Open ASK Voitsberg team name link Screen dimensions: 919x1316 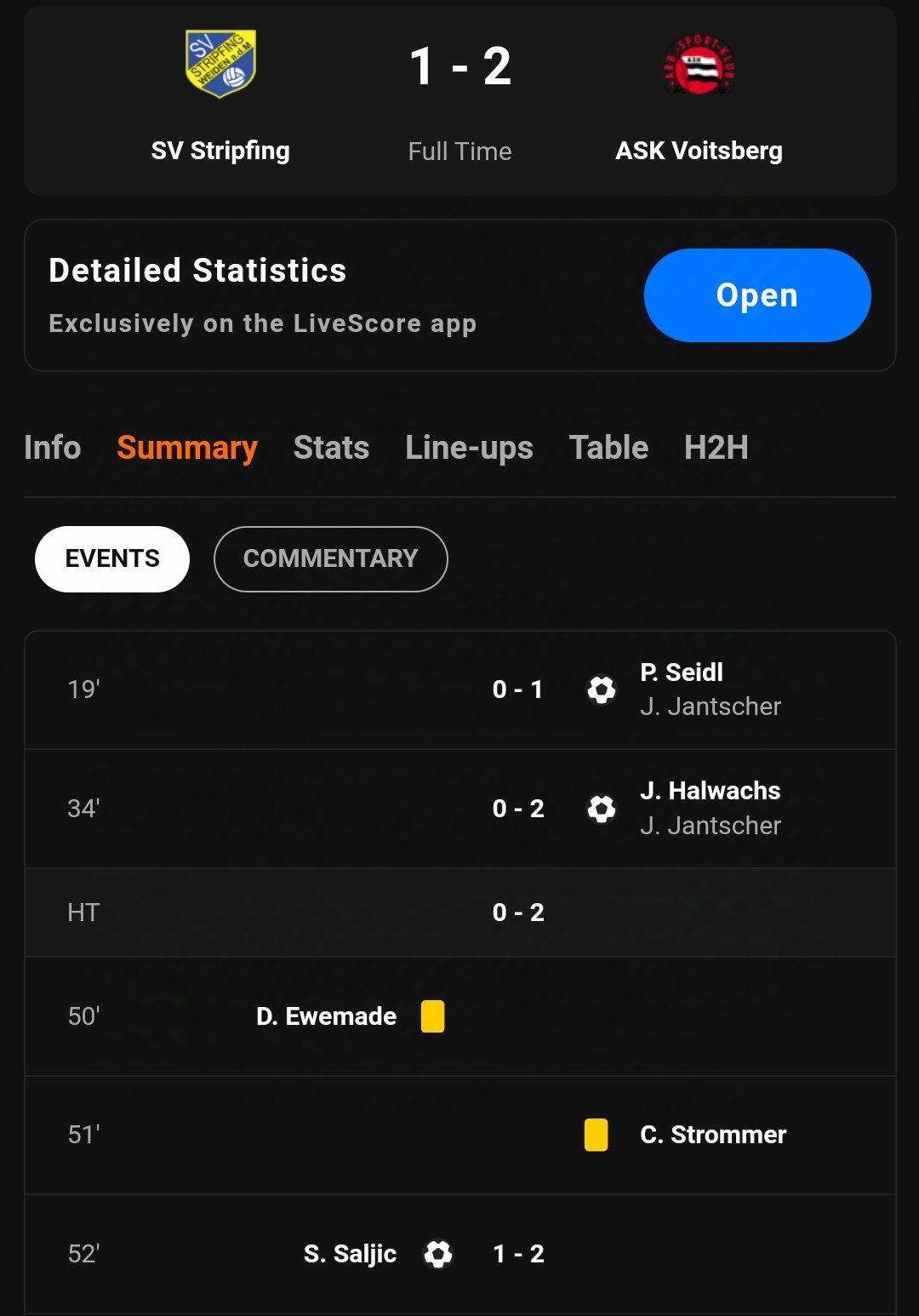point(699,151)
